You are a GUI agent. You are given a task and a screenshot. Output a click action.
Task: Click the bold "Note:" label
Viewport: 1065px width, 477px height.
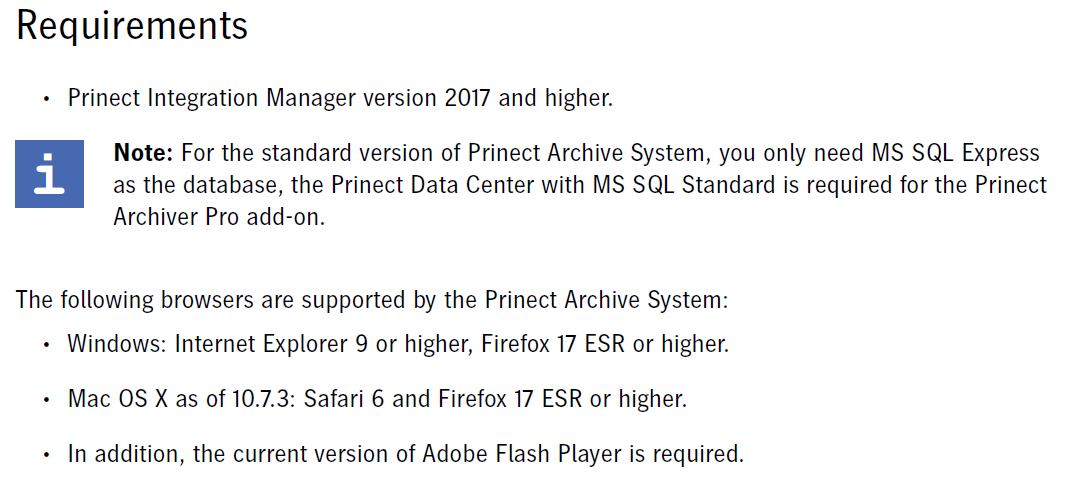pyautogui.click(x=144, y=153)
